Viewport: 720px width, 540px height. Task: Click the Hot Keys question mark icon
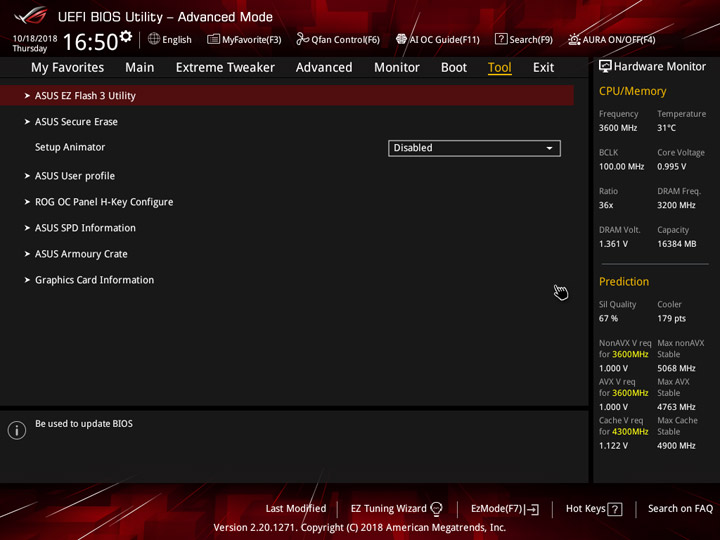tap(615, 509)
